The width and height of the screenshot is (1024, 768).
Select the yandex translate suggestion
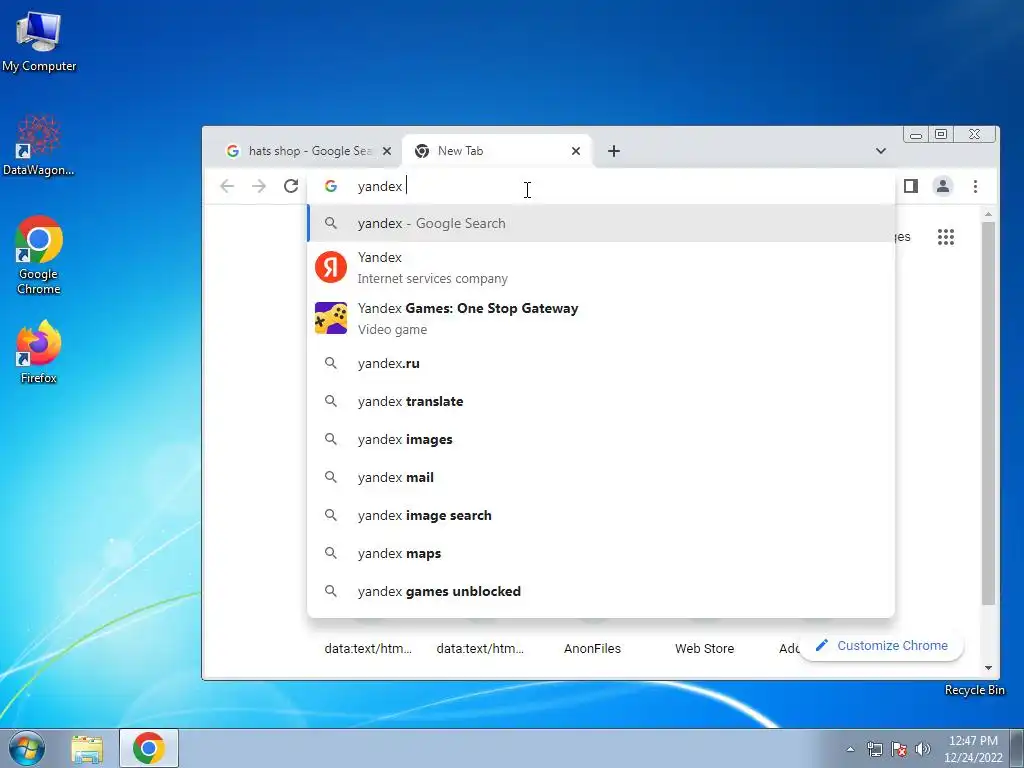click(x=601, y=401)
